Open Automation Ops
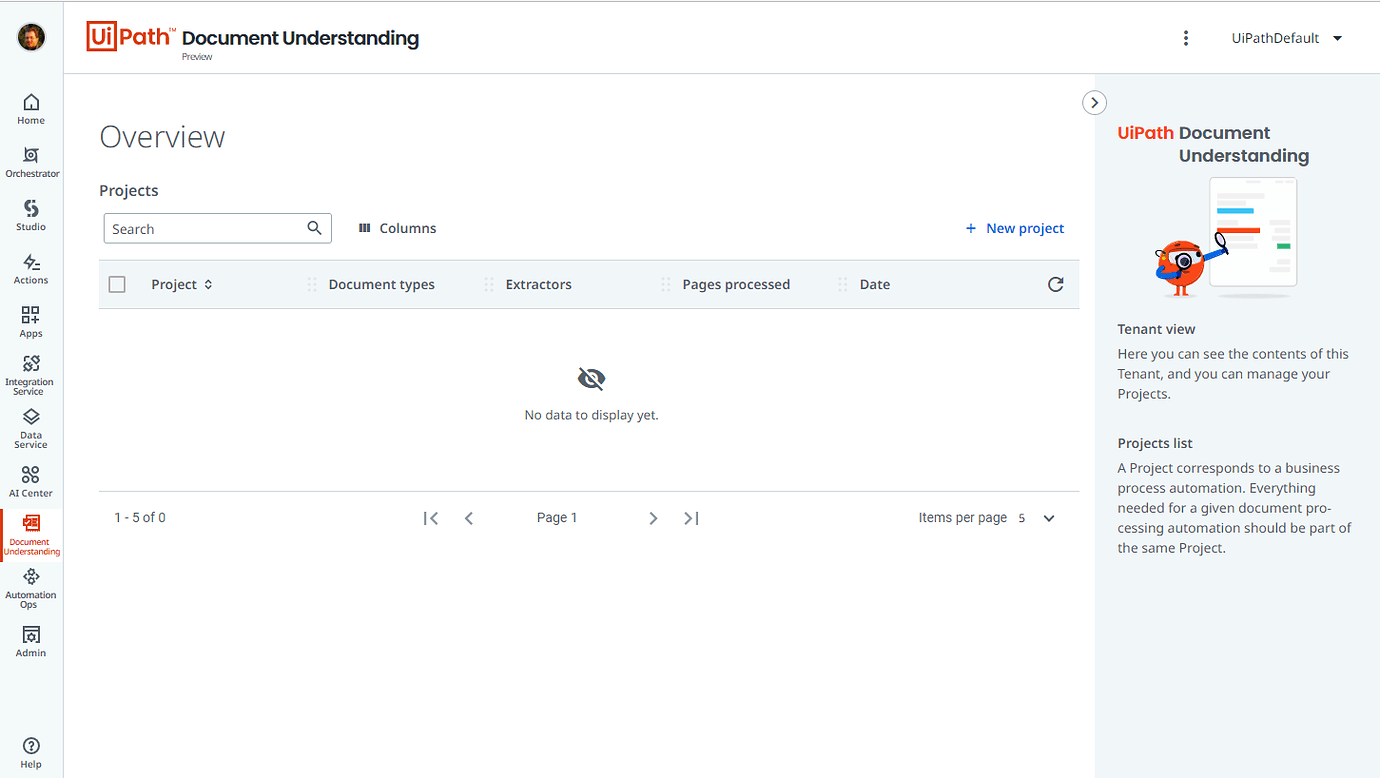 click(x=31, y=585)
